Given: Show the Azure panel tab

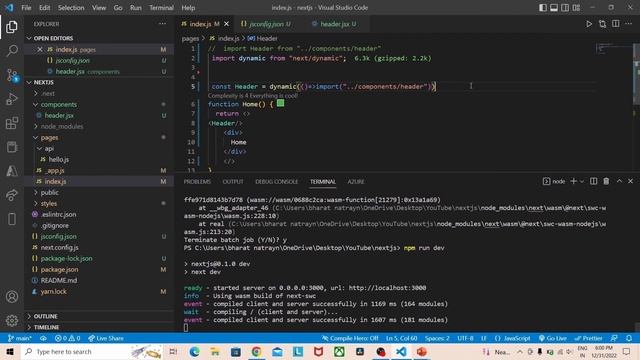Looking at the screenshot, I should tap(356, 182).
